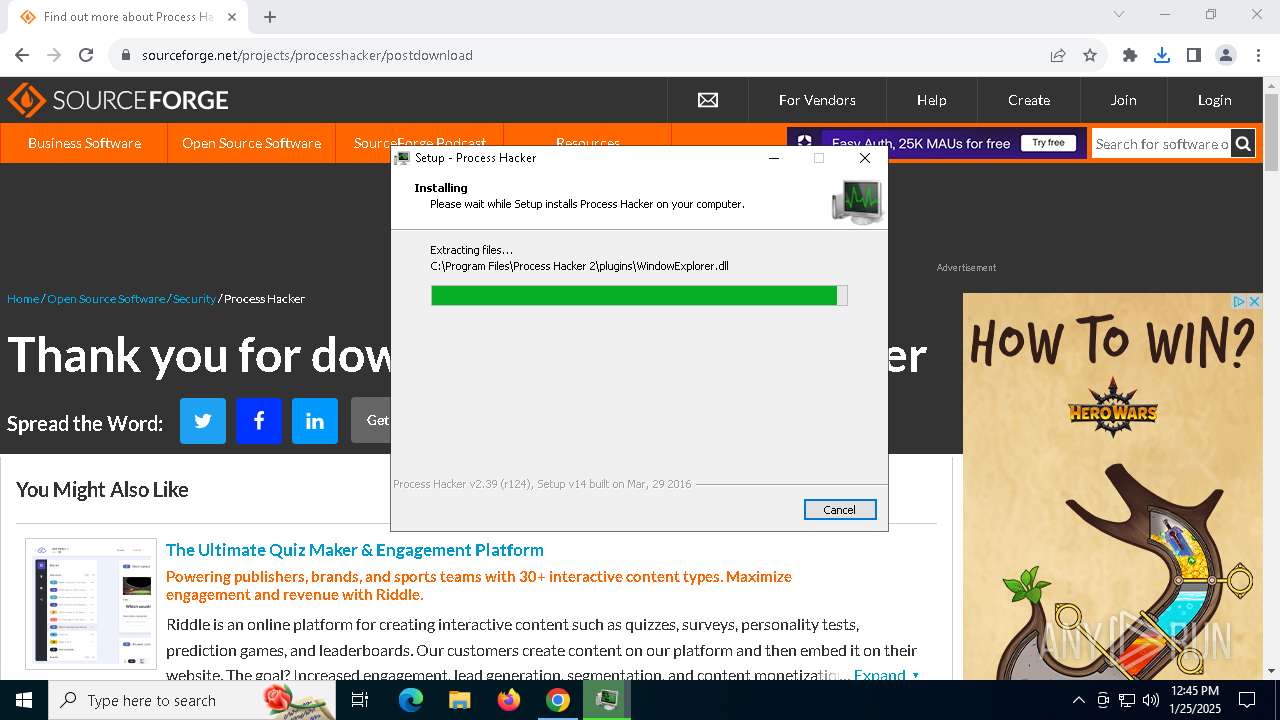The width and height of the screenshot is (1280, 720).
Task: Open Chrome profile avatar
Action: point(1226,55)
